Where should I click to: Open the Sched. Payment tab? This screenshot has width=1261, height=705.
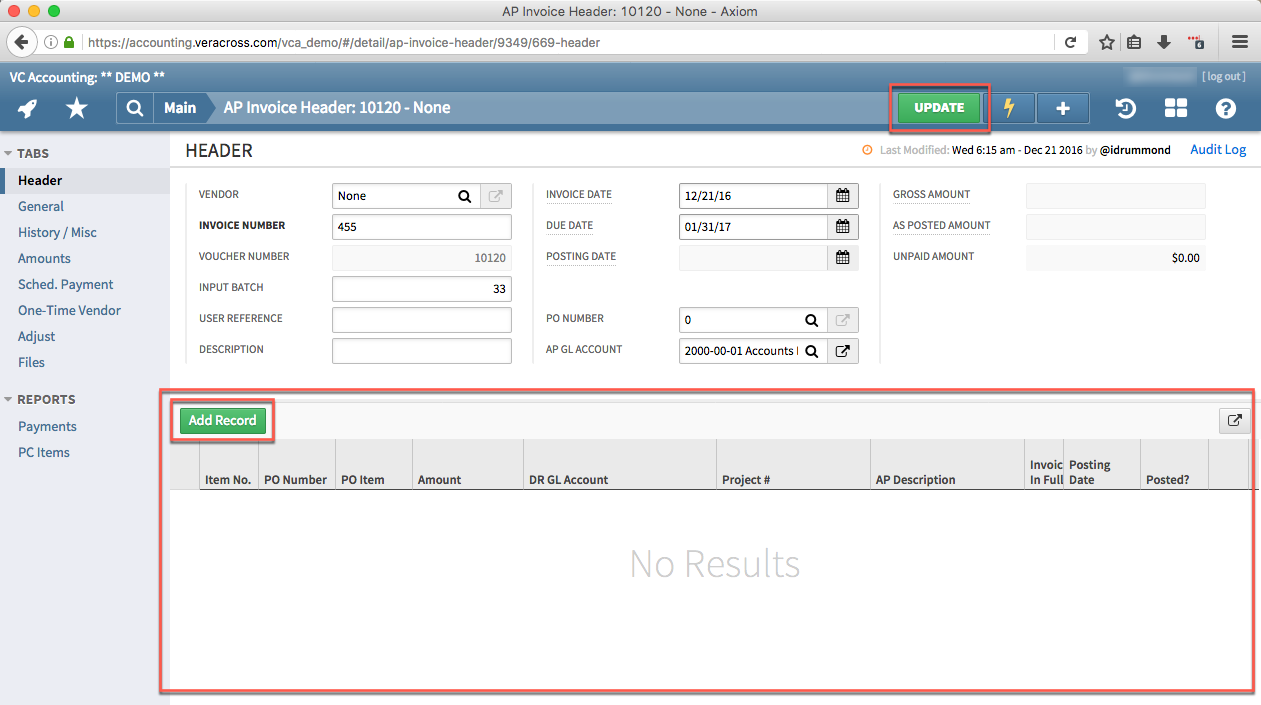[66, 284]
